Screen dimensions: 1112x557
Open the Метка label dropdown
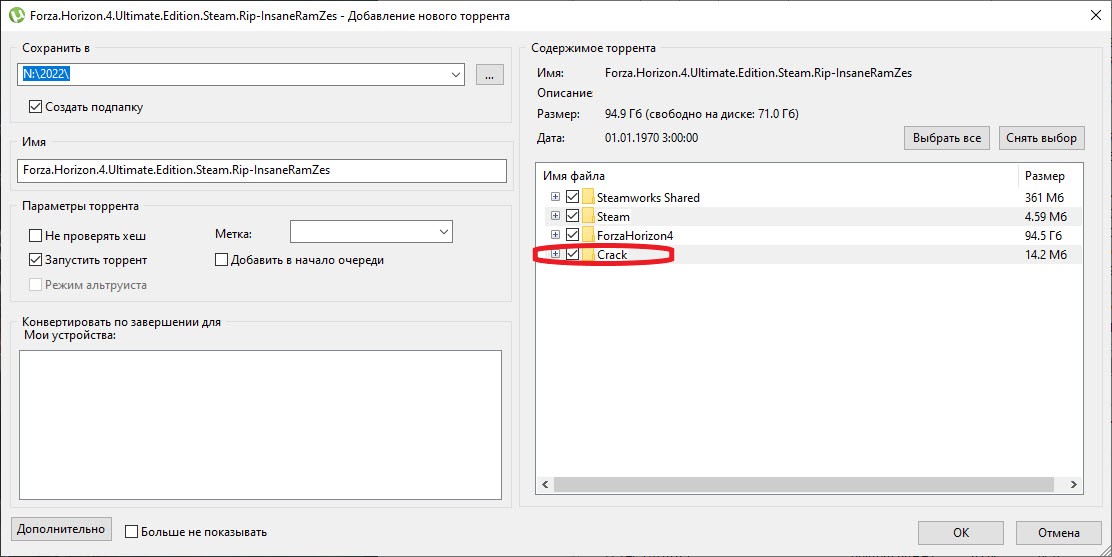pyautogui.click(x=444, y=232)
